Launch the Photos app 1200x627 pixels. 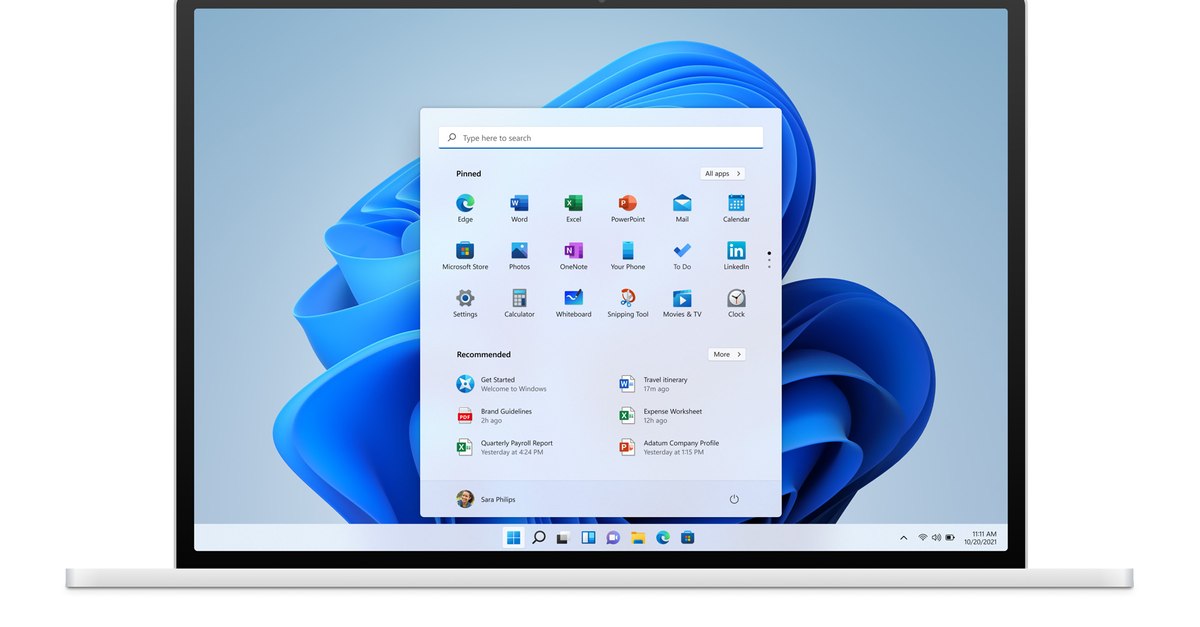click(x=518, y=254)
